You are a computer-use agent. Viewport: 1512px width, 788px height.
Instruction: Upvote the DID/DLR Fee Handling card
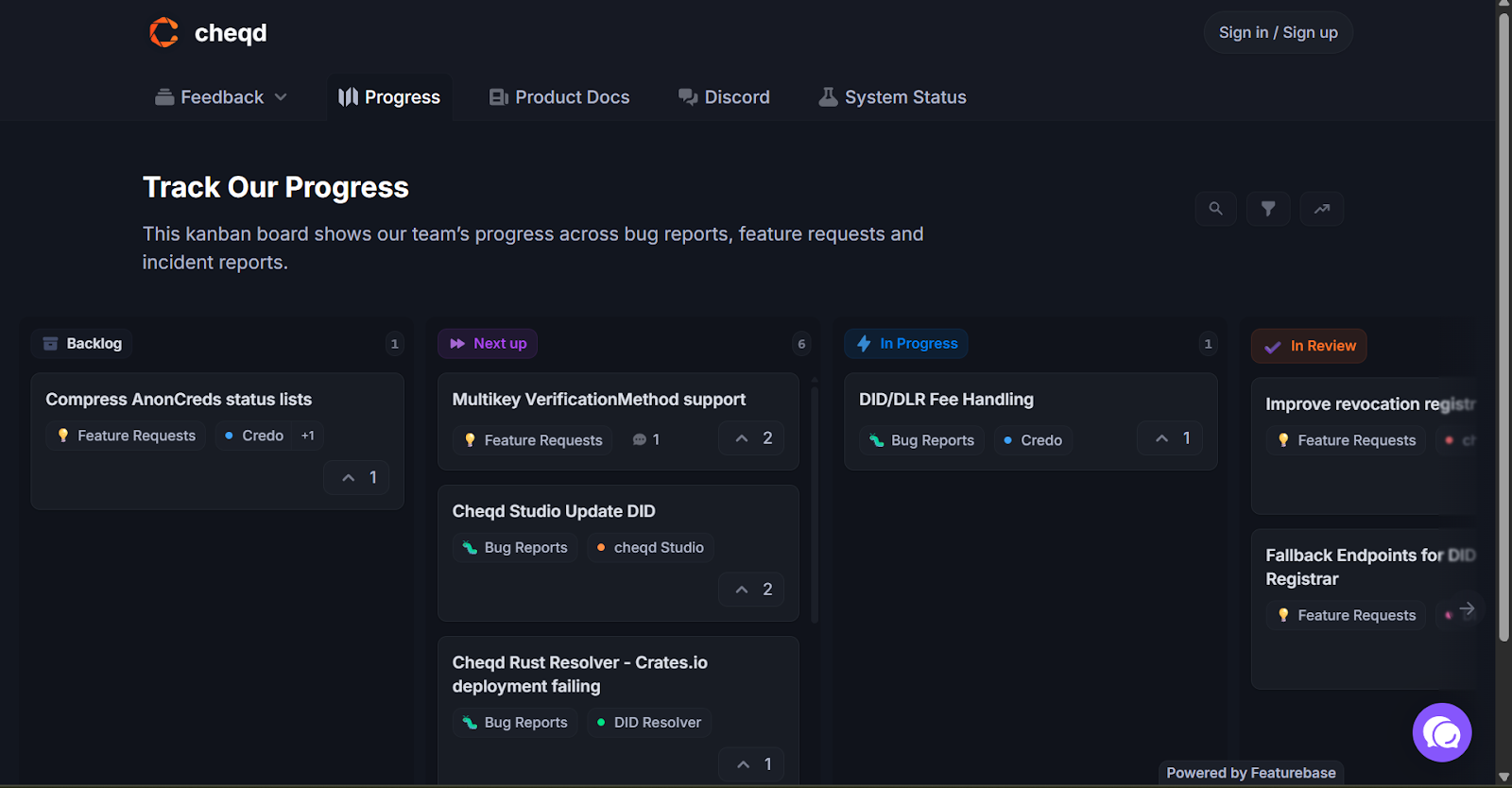click(x=1171, y=438)
